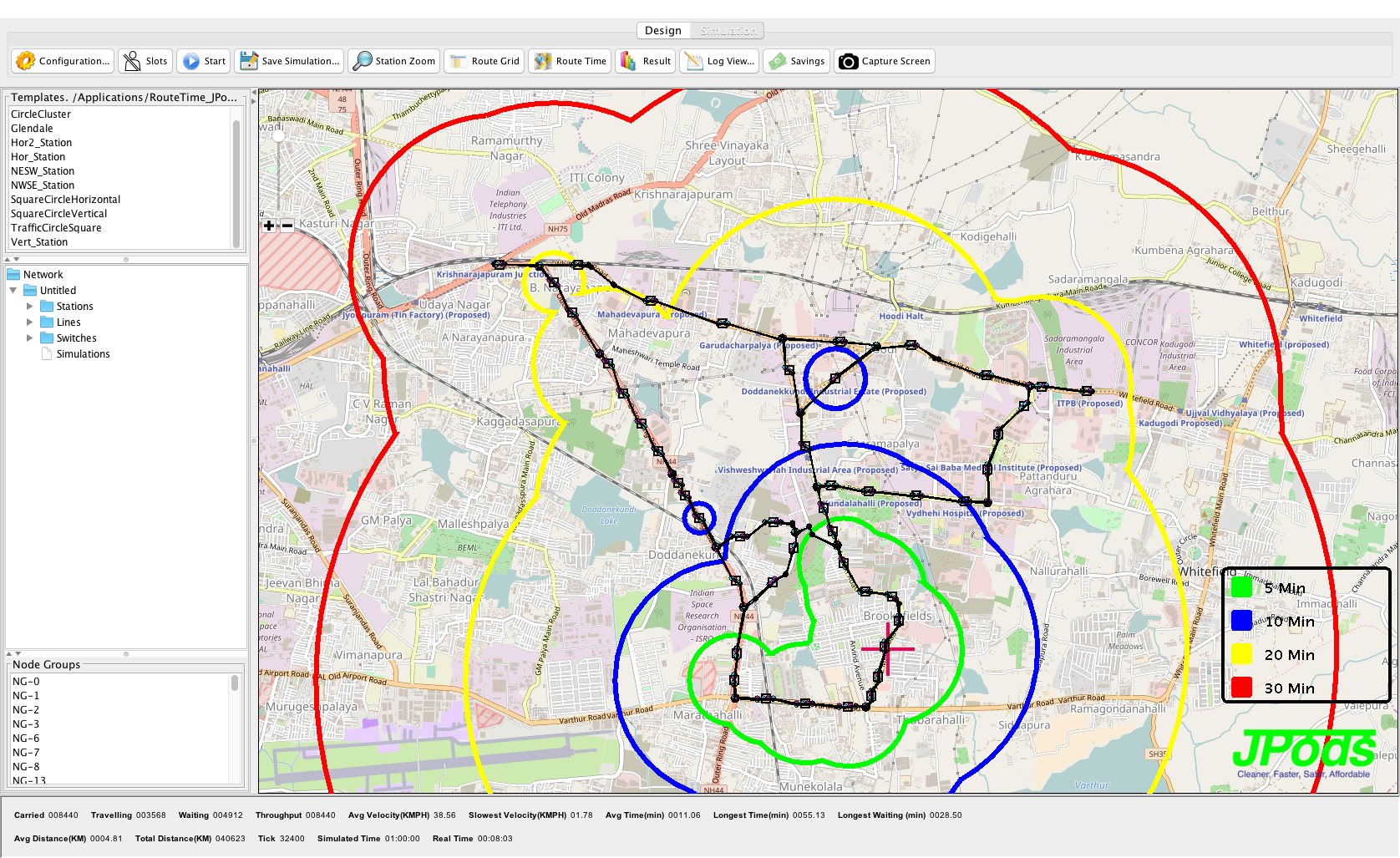This screenshot has height=858, width=1400.
Task: Select Simulations in the network tree
Action: [x=83, y=354]
